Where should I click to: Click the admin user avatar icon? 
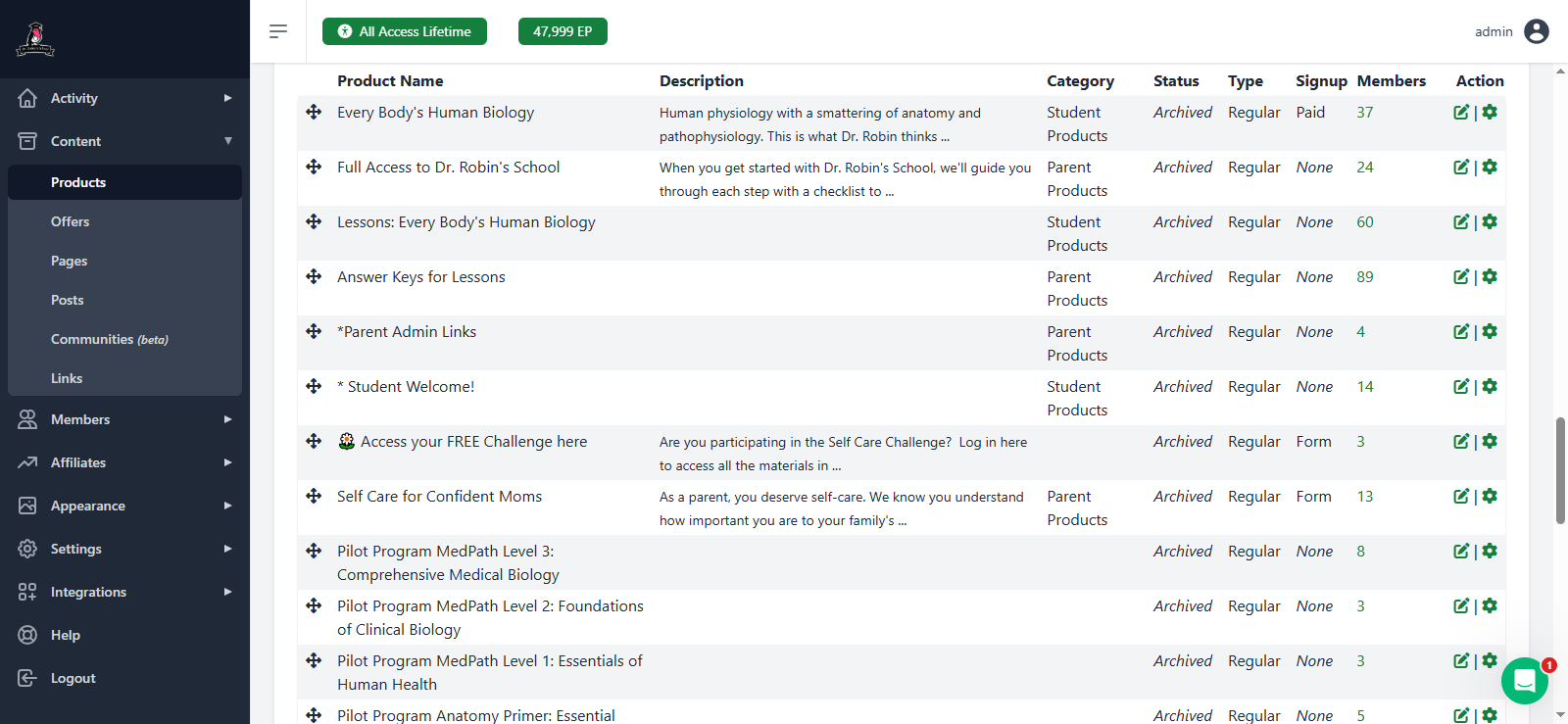click(1537, 31)
